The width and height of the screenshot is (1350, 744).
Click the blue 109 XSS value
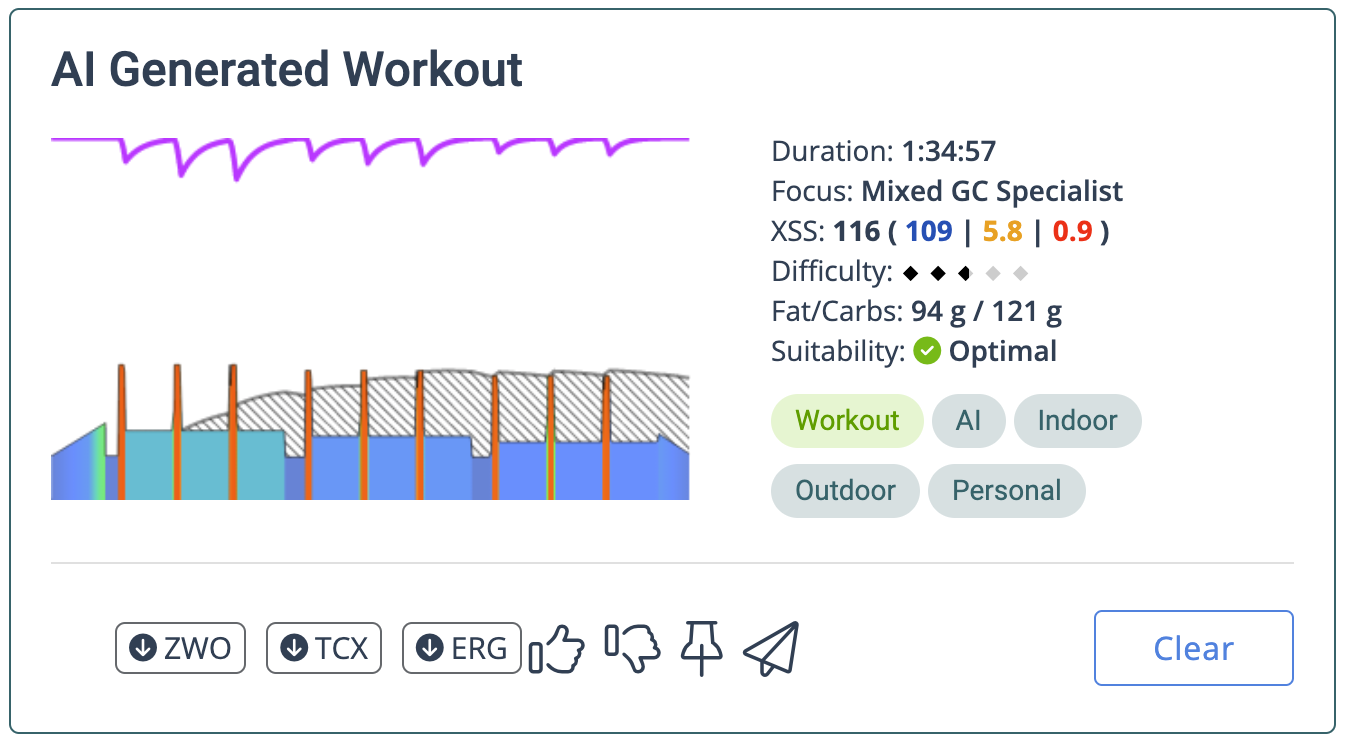pyautogui.click(x=928, y=232)
